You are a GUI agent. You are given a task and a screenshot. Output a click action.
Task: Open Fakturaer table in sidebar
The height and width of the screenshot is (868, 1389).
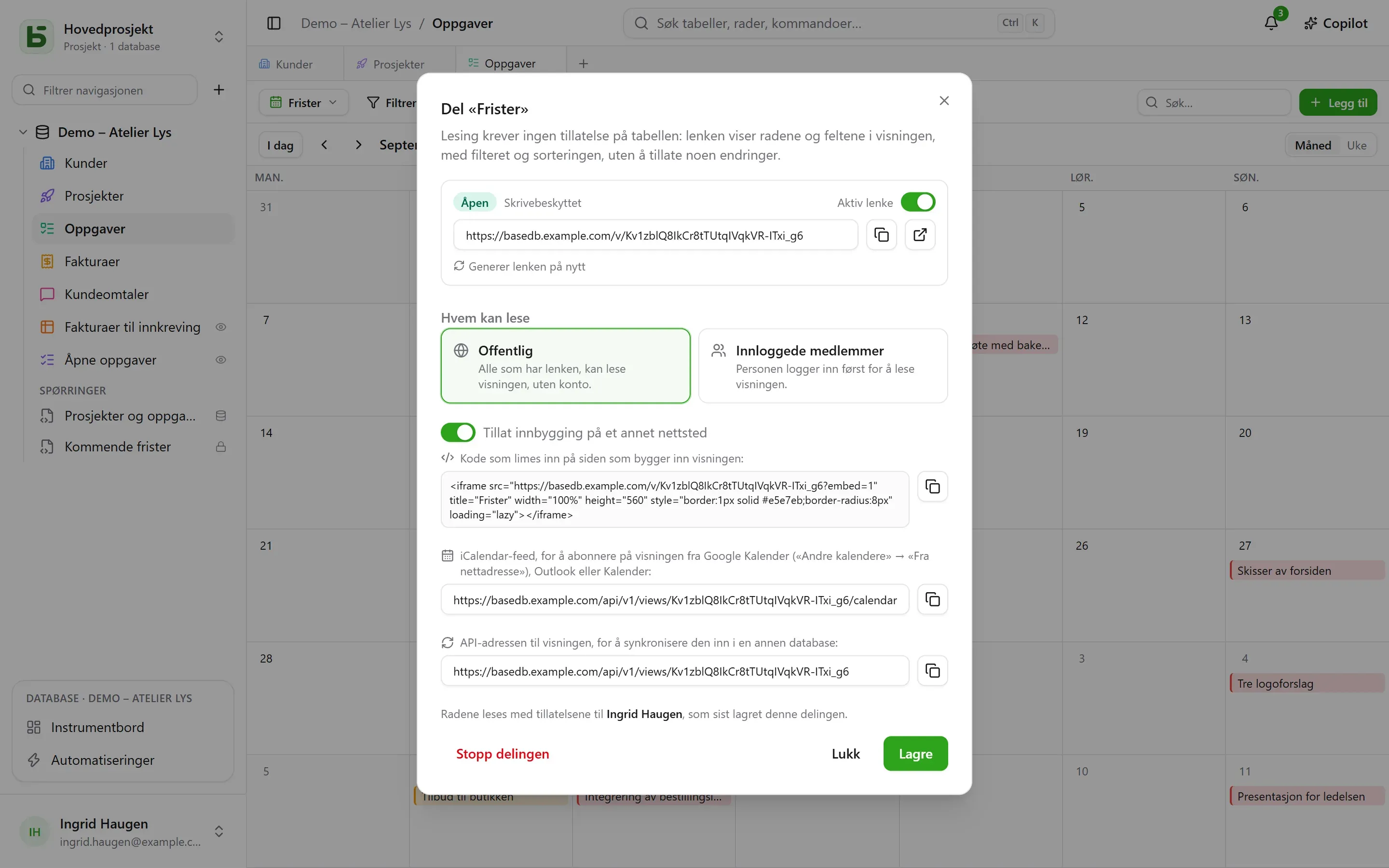click(133, 262)
